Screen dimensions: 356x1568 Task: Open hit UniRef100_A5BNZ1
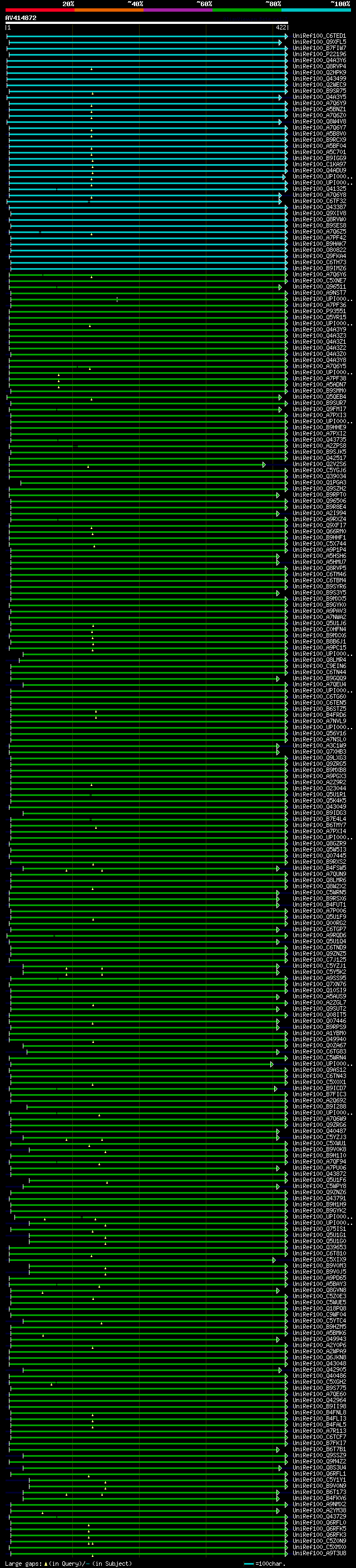(319, 110)
